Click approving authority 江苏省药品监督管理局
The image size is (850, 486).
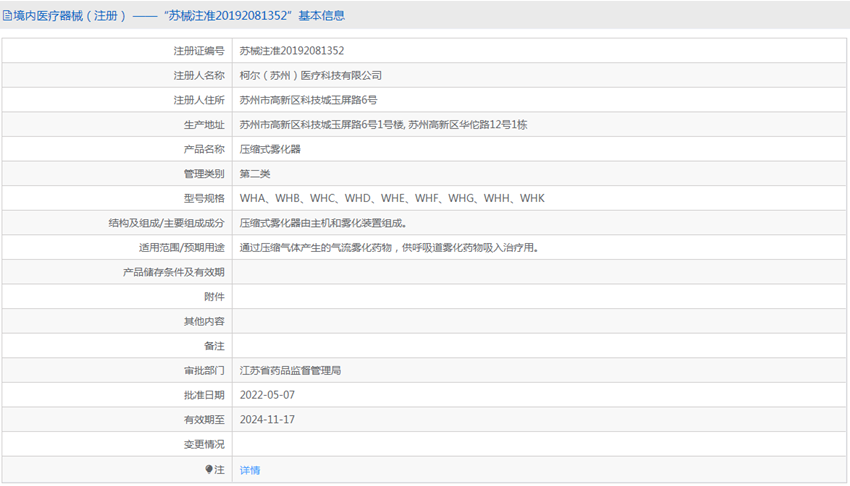coord(290,371)
